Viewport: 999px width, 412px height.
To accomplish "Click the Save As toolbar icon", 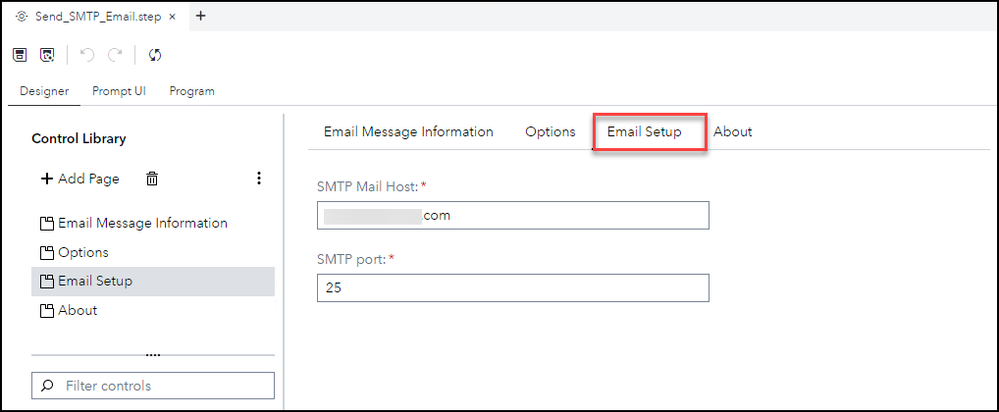I will [x=46, y=55].
